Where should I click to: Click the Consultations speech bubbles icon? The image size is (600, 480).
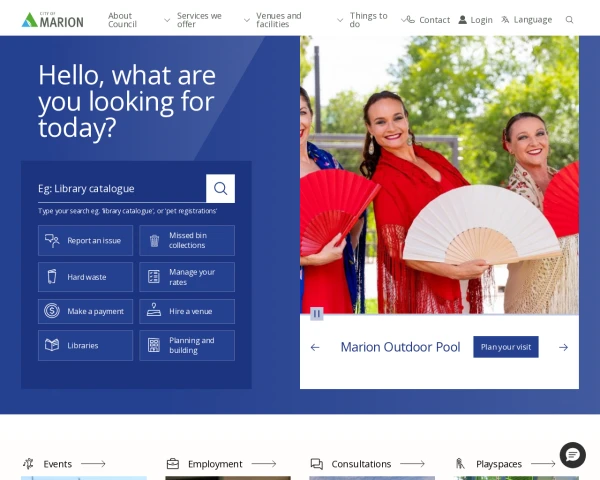point(317,464)
